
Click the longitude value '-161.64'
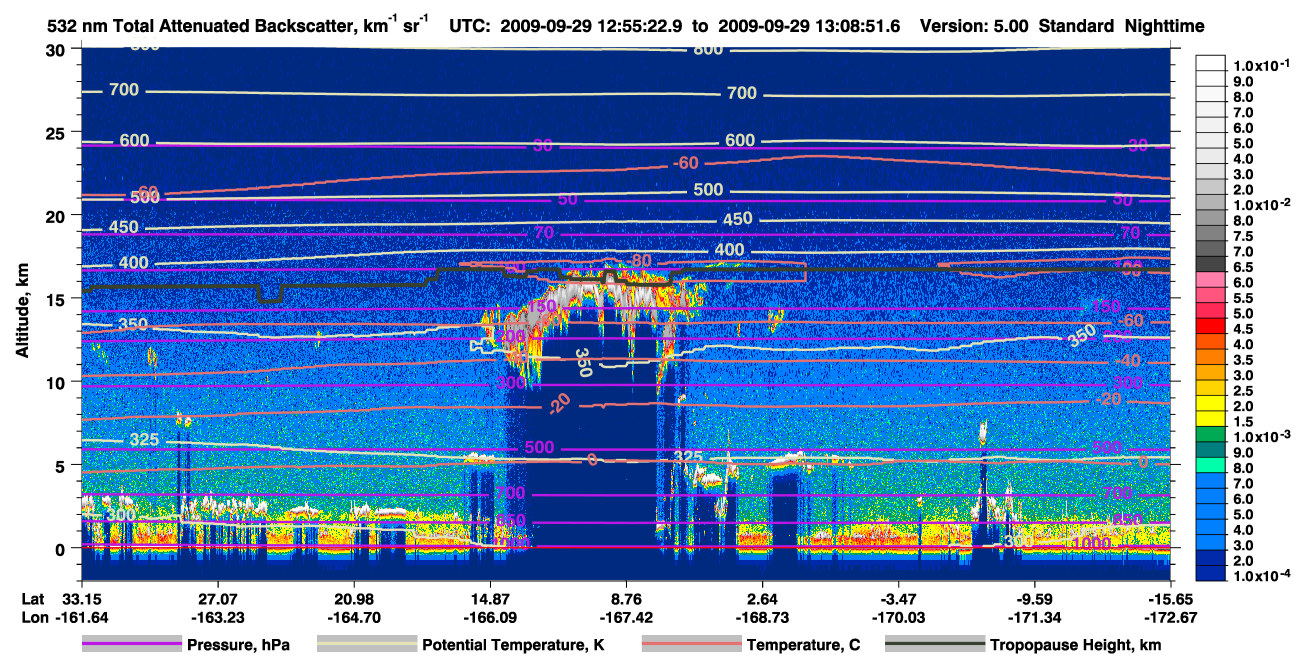[81, 617]
